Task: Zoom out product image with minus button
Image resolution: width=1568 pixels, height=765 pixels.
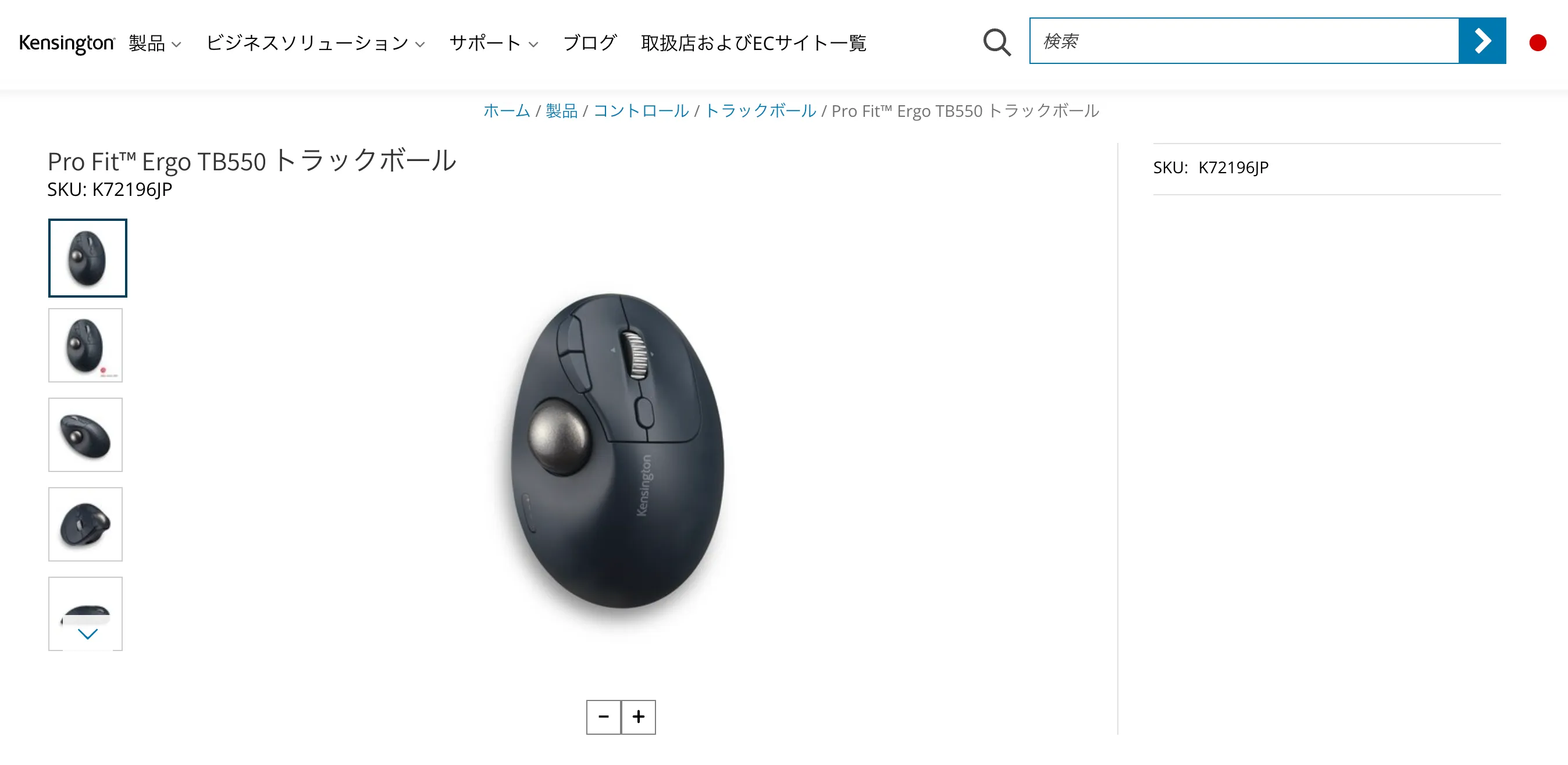Action: click(603, 717)
